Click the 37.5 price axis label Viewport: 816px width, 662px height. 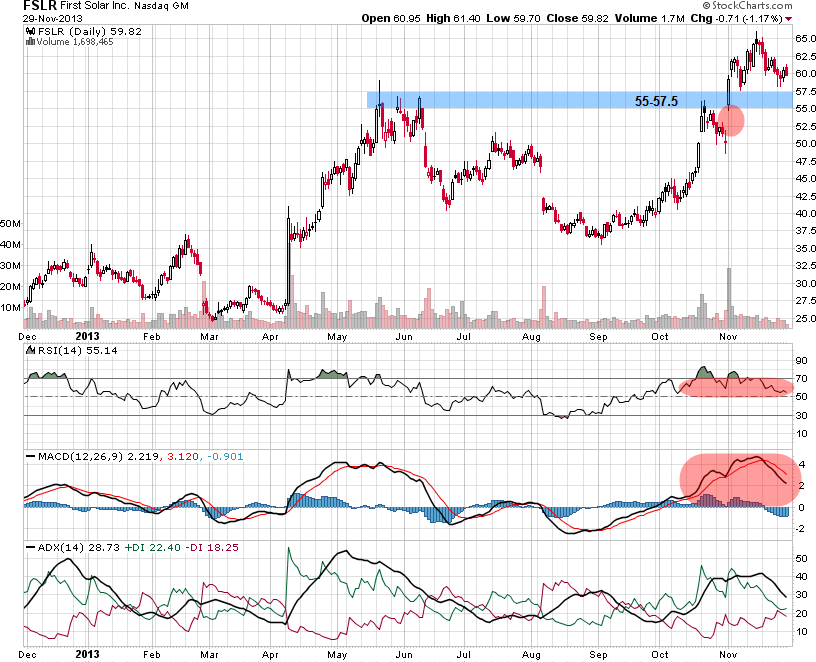pyautogui.click(x=805, y=231)
